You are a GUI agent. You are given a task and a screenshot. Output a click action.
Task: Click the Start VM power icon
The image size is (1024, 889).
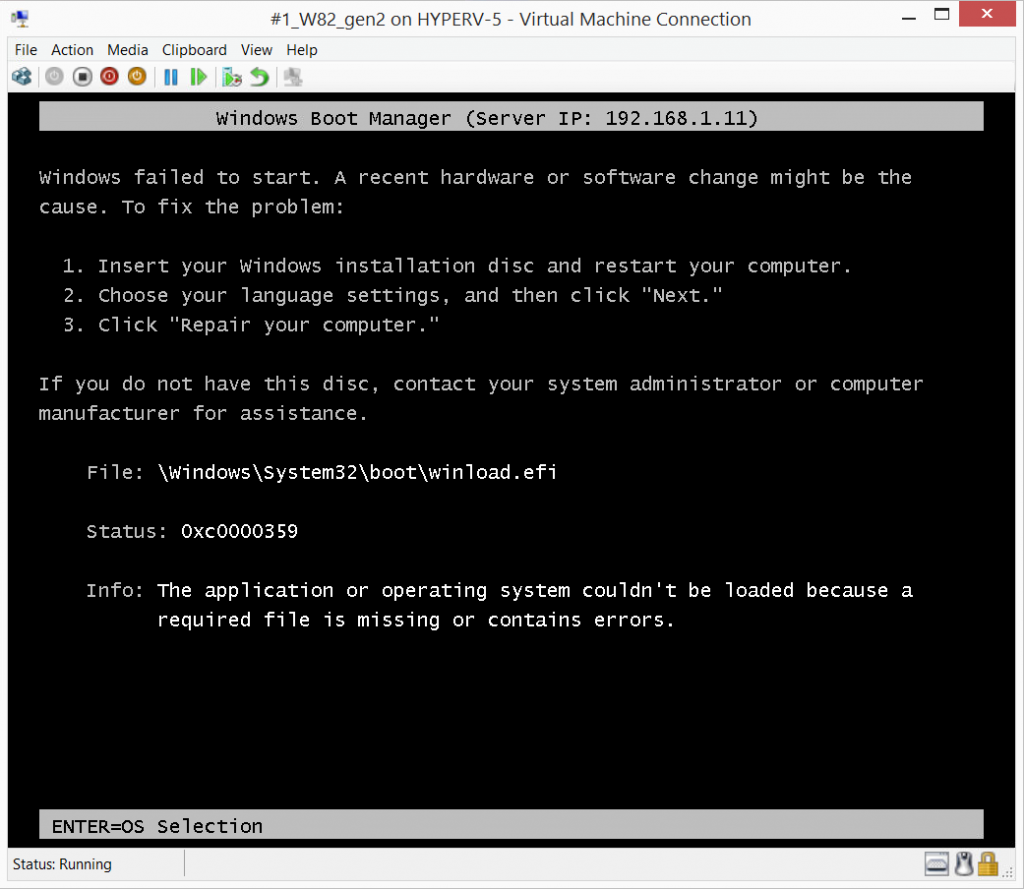53,77
